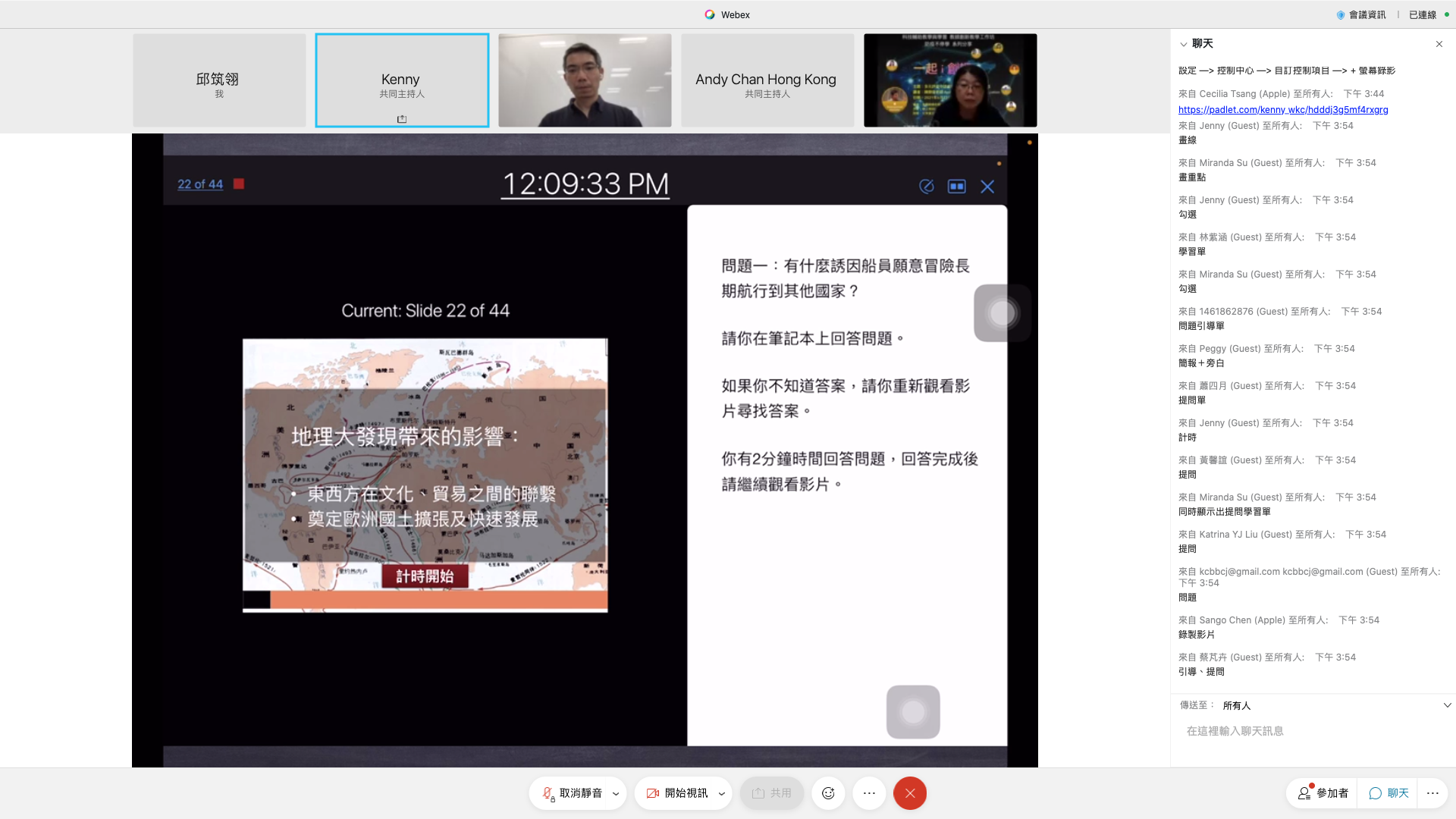Click the 22 of 44 slide link

(200, 184)
